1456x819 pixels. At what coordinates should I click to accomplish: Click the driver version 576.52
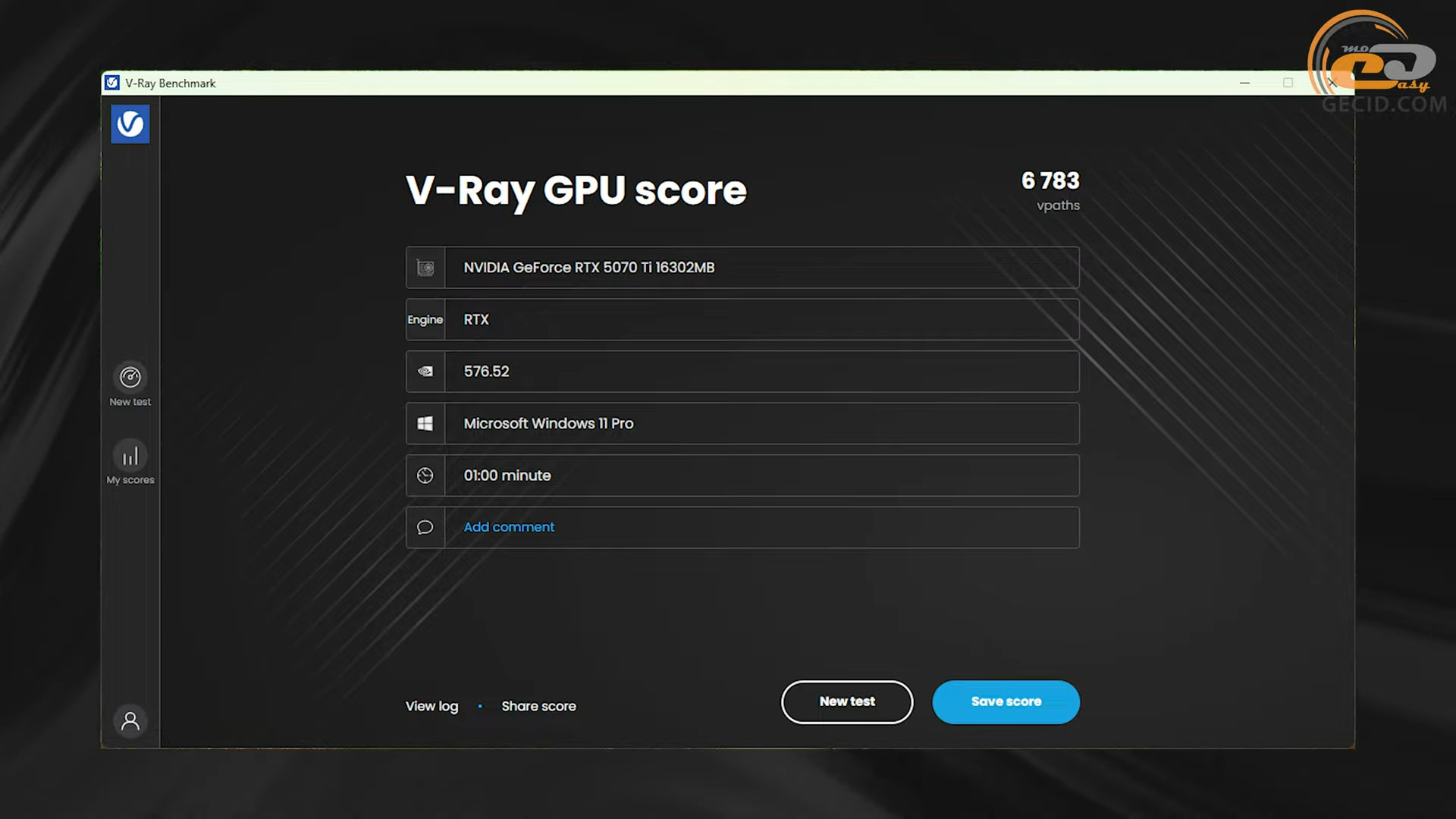pos(486,372)
